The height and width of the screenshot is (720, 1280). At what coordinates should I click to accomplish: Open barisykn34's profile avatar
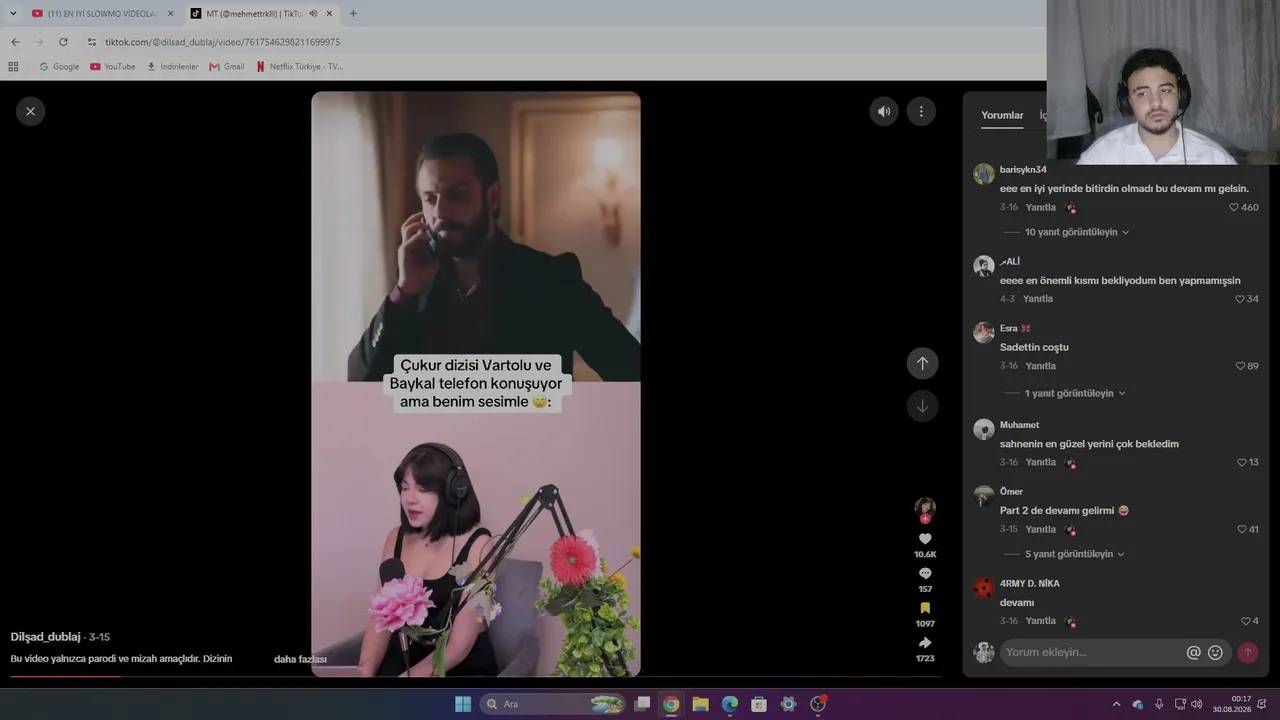[x=984, y=174]
